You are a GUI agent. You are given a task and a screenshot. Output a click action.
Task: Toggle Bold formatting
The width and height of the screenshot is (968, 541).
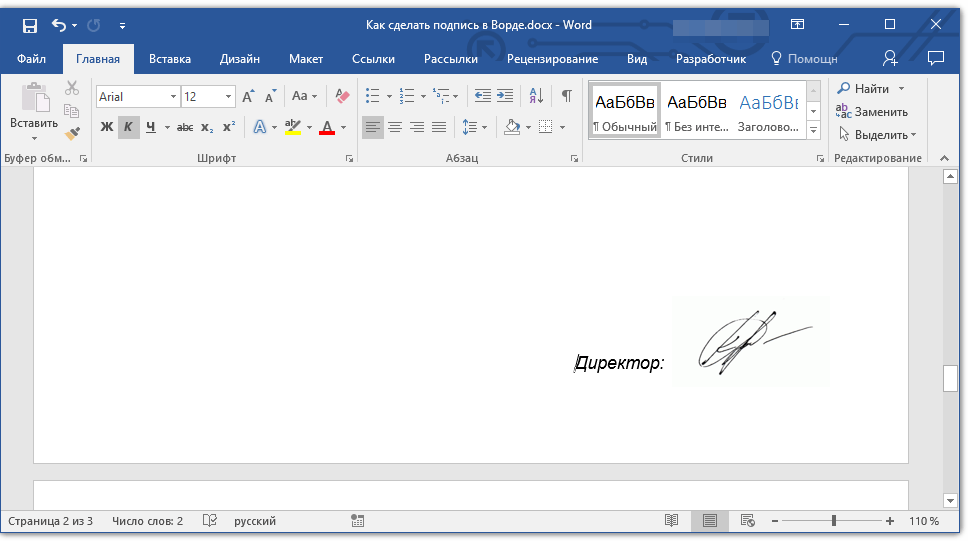(107, 127)
